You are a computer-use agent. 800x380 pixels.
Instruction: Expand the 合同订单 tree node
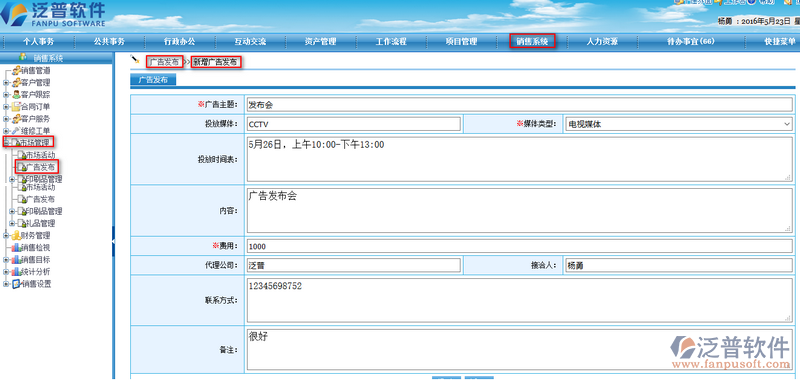tap(6, 107)
